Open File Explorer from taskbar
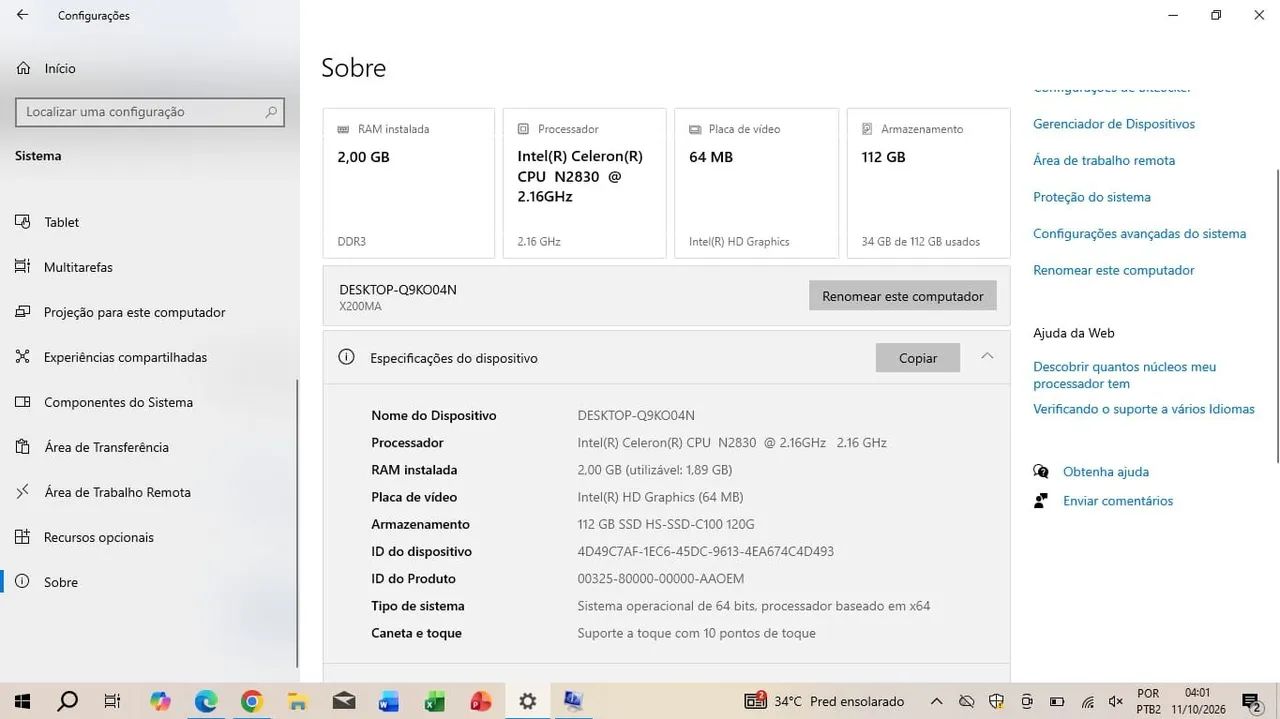Viewport: 1280px width, 719px height. coord(297,701)
